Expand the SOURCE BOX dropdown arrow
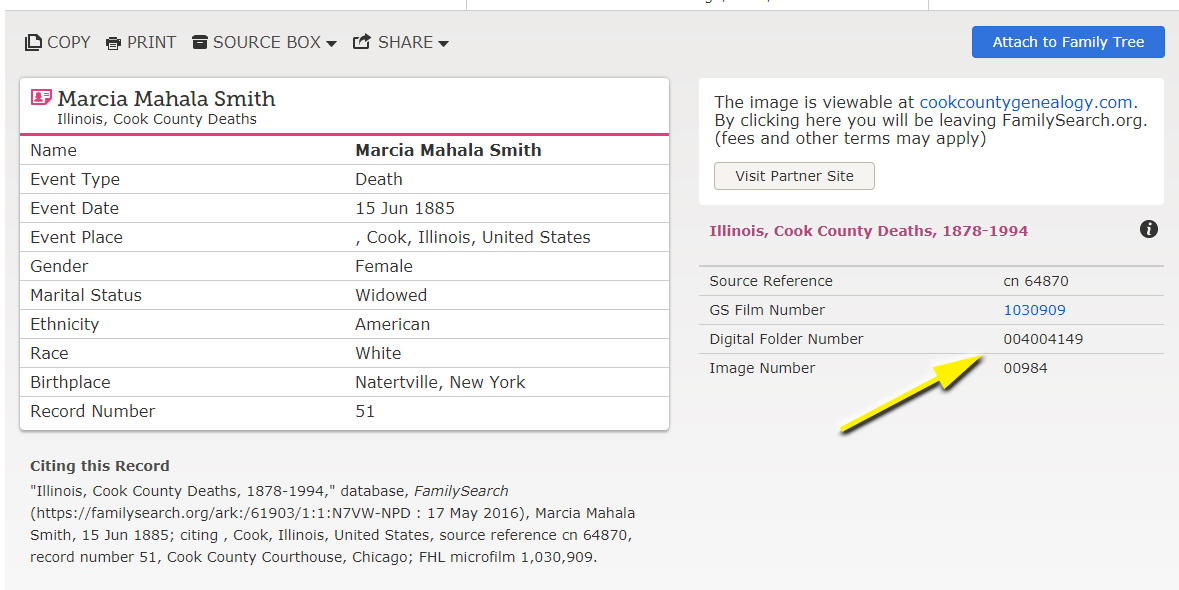Image resolution: width=1179 pixels, height=590 pixels. (331, 44)
